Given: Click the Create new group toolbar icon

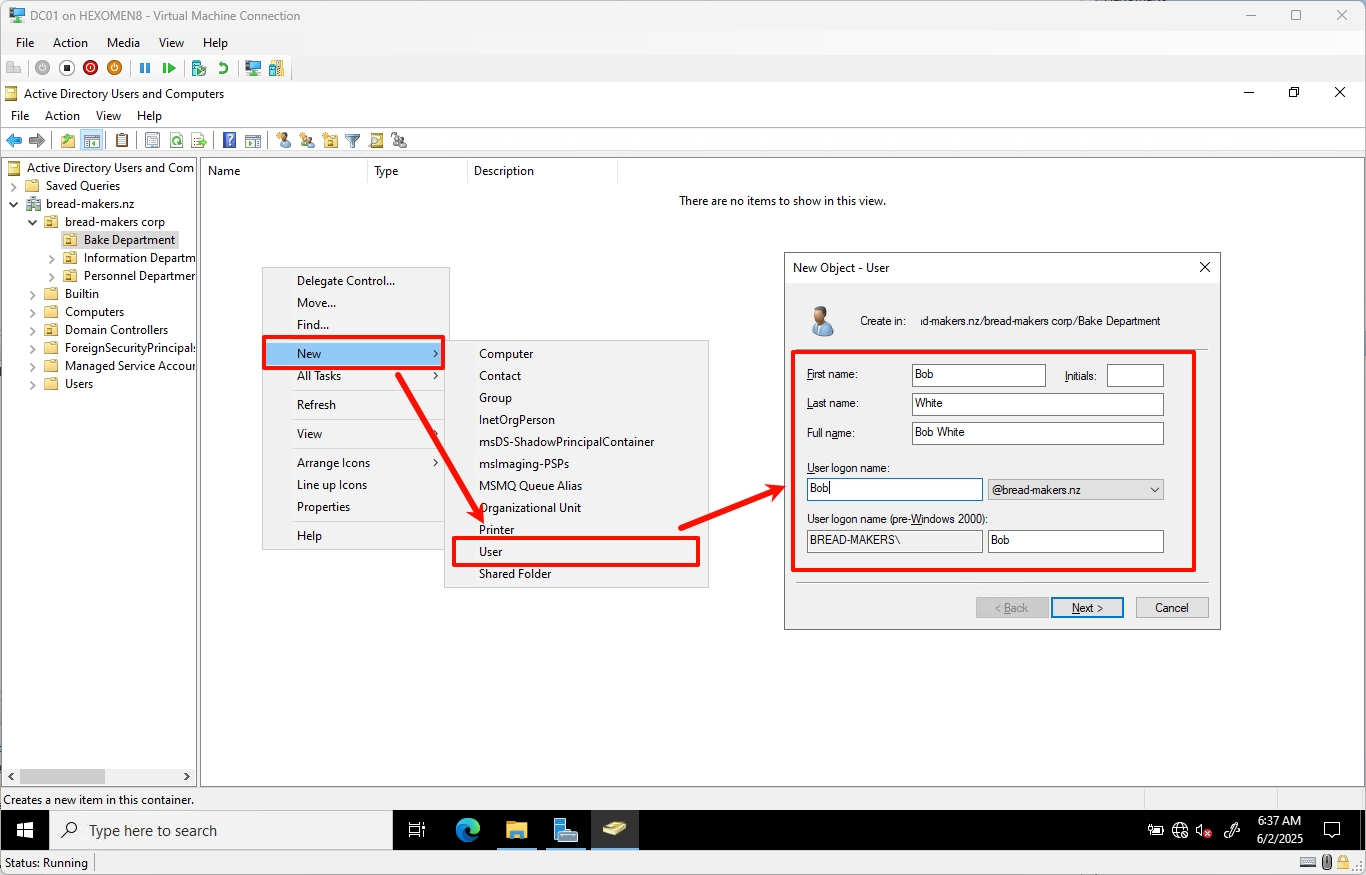Looking at the screenshot, I should (x=307, y=140).
